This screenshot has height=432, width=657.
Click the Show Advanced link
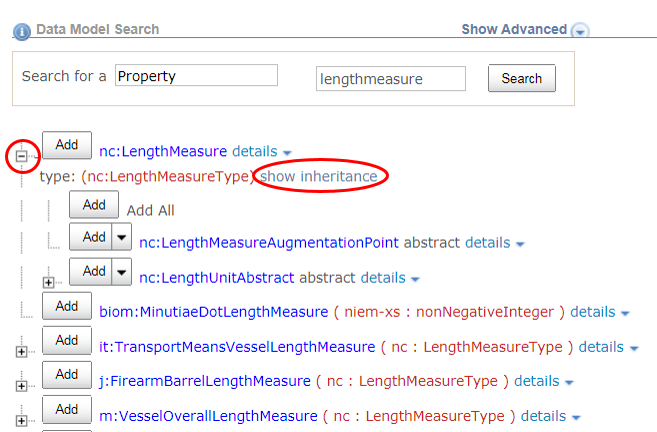[x=514, y=29]
